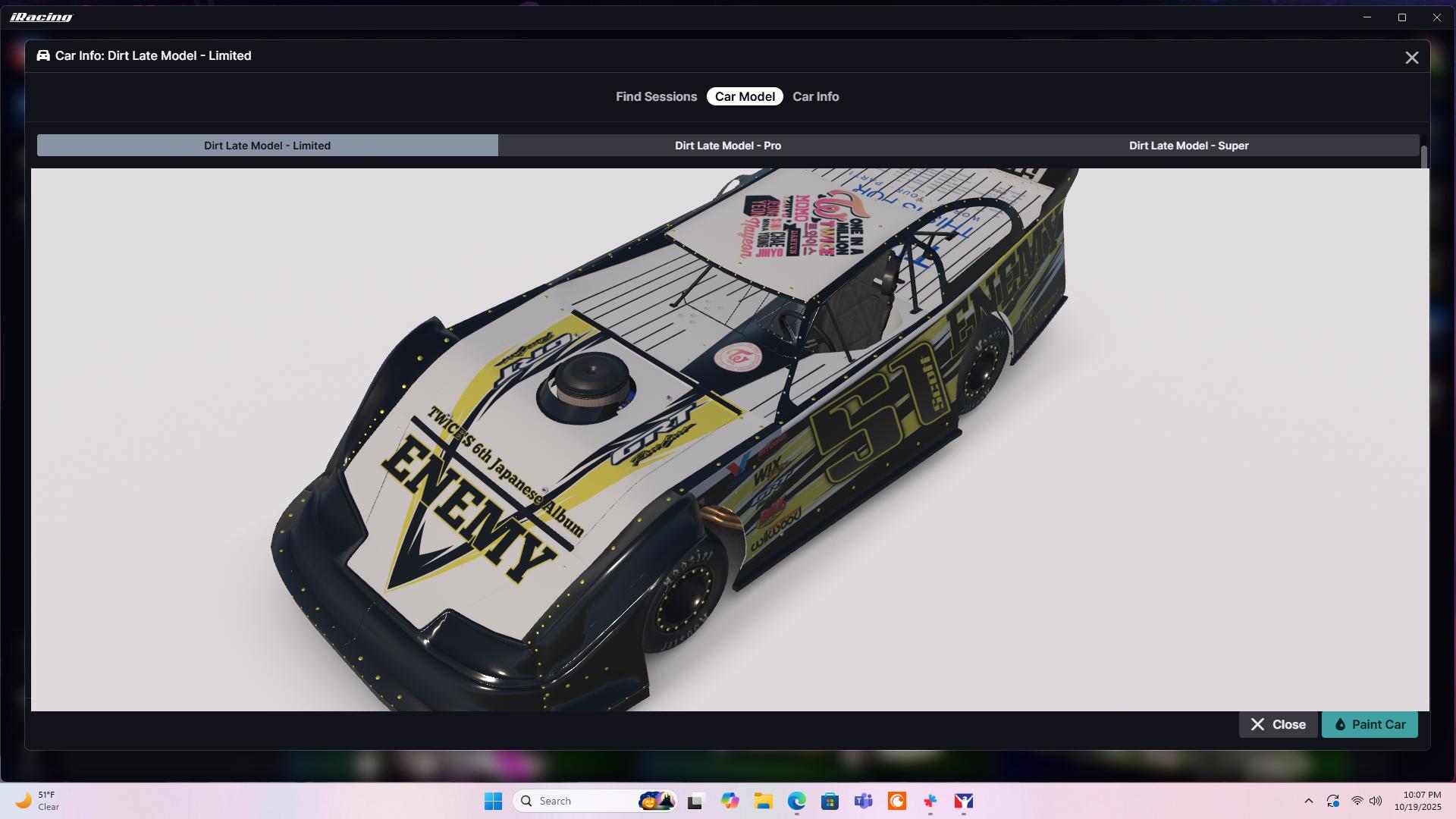Screen dimensions: 1456x819
Task: Switch to the Car Info tab
Action: pos(815,96)
